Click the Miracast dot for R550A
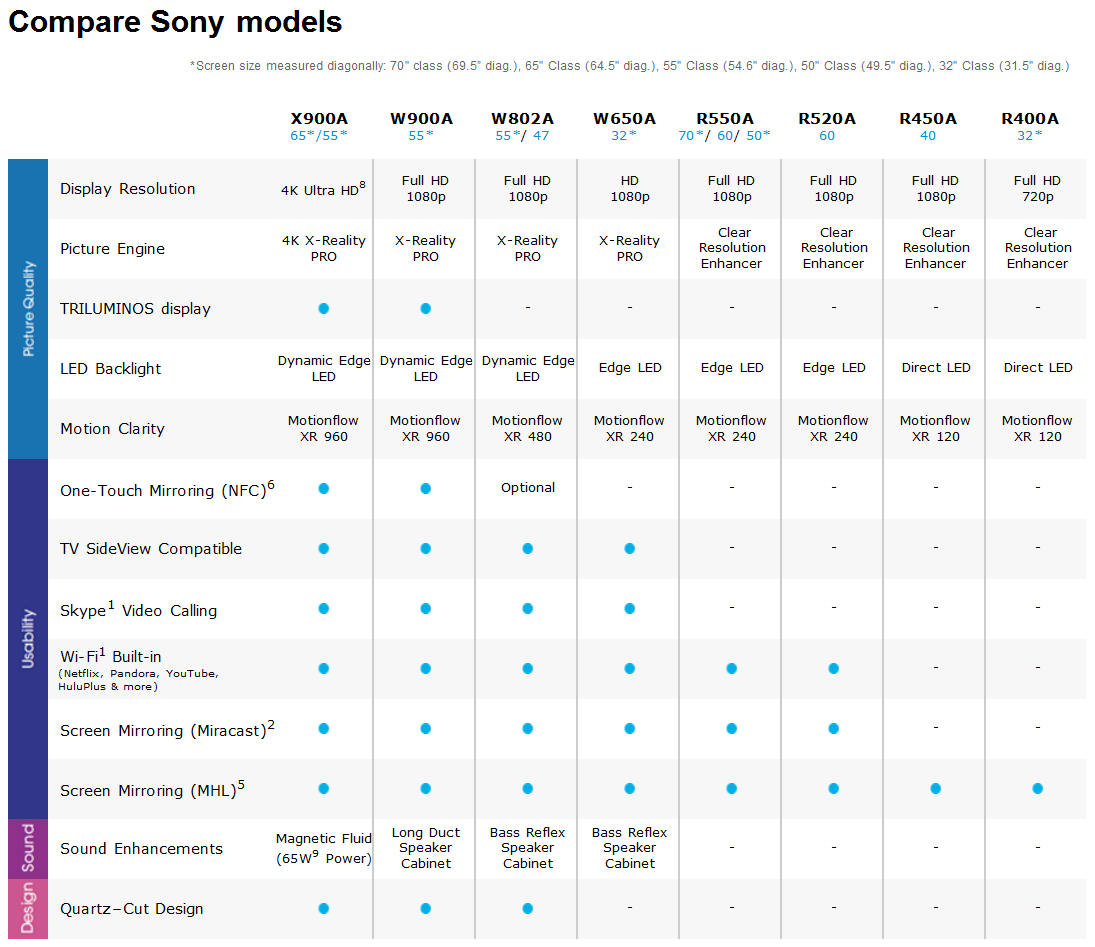This screenshot has height=947, width=1095. pyautogui.click(x=731, y=728)
